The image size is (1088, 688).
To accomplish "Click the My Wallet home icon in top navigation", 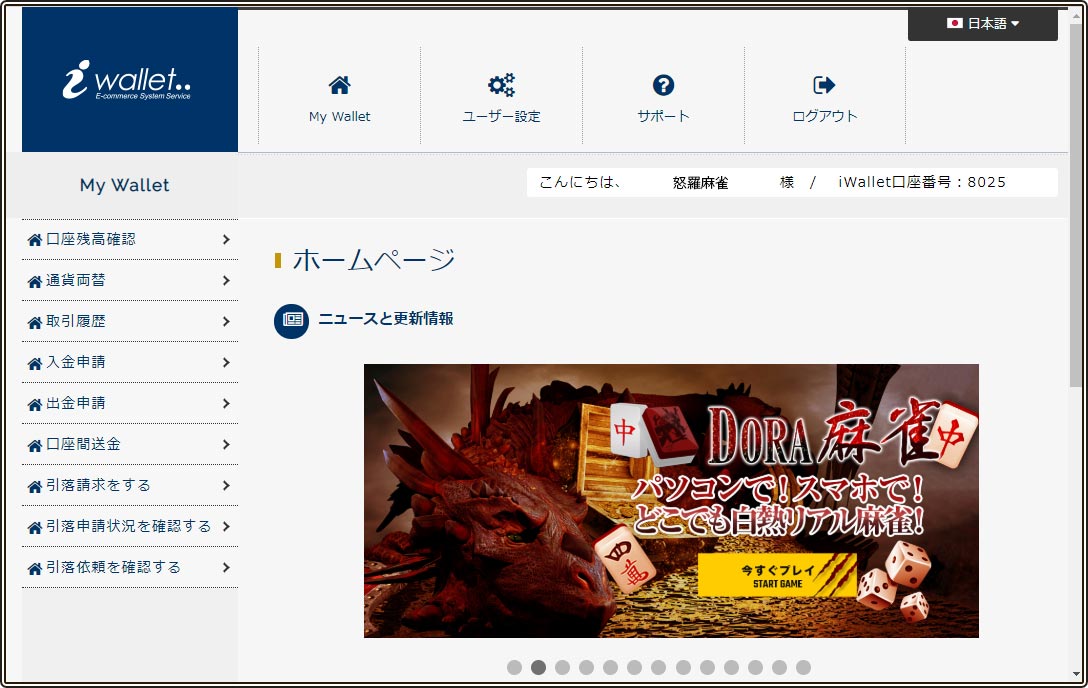I will 339,85.
